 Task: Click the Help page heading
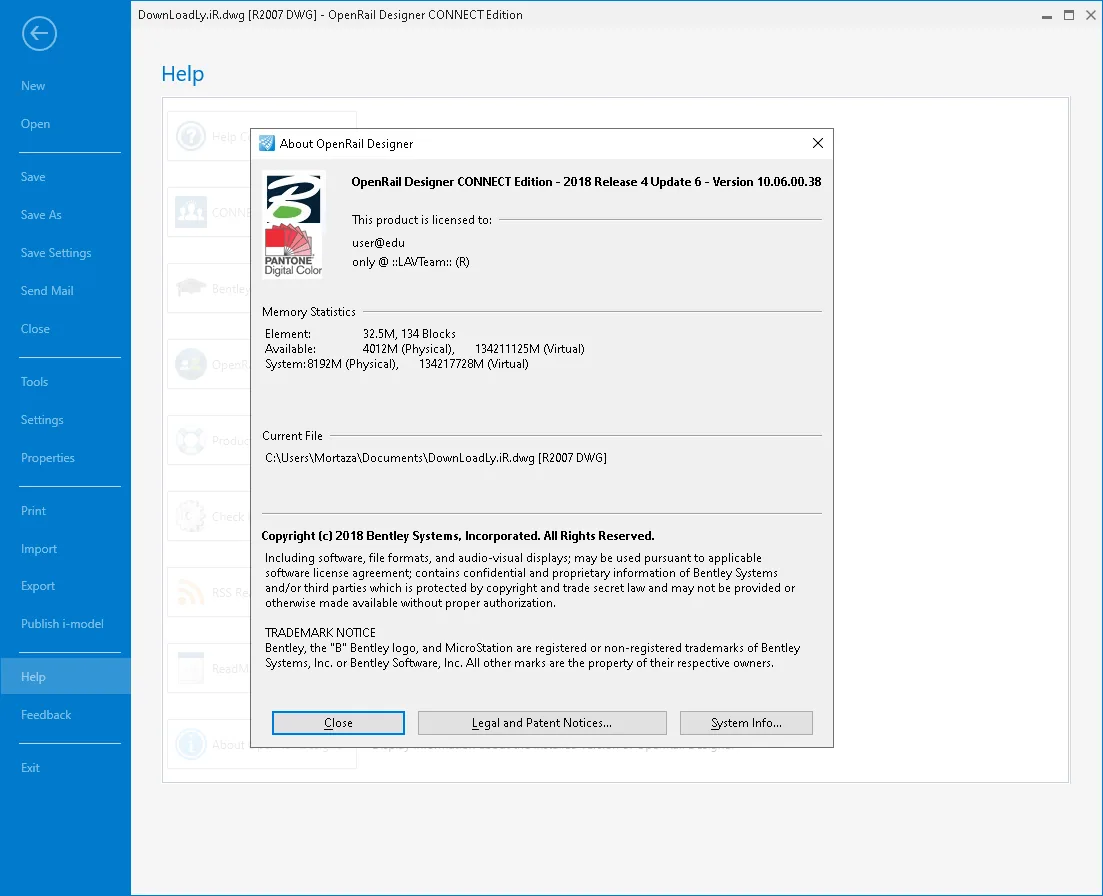tap(183, 74)
